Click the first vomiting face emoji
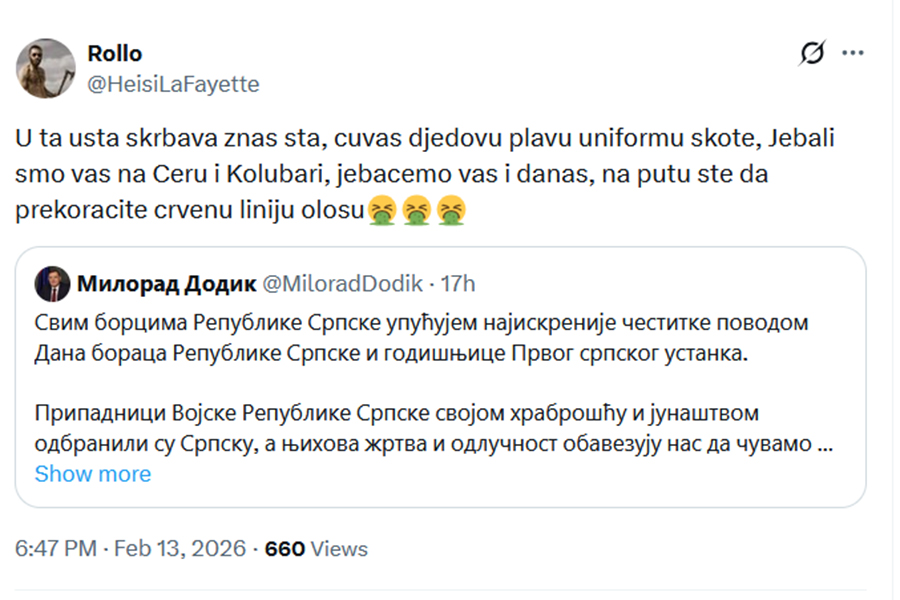The width and height of the screenshot is (900, 600). click(381, 211)
